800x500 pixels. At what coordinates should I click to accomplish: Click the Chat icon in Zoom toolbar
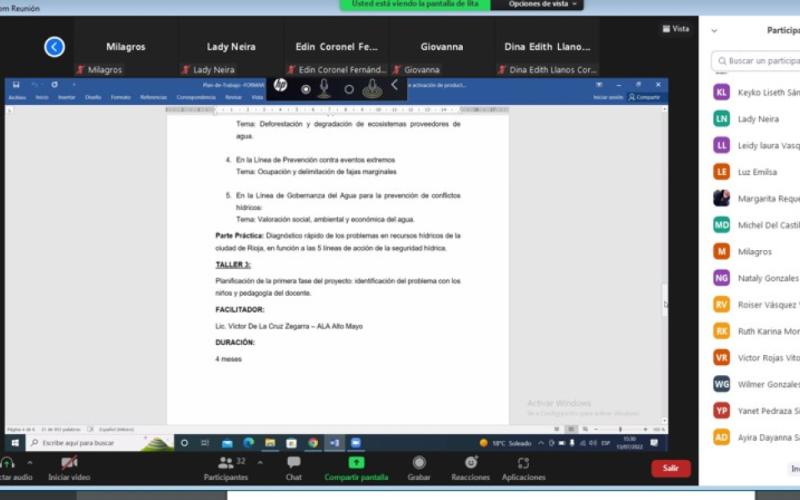coord(293,463)
